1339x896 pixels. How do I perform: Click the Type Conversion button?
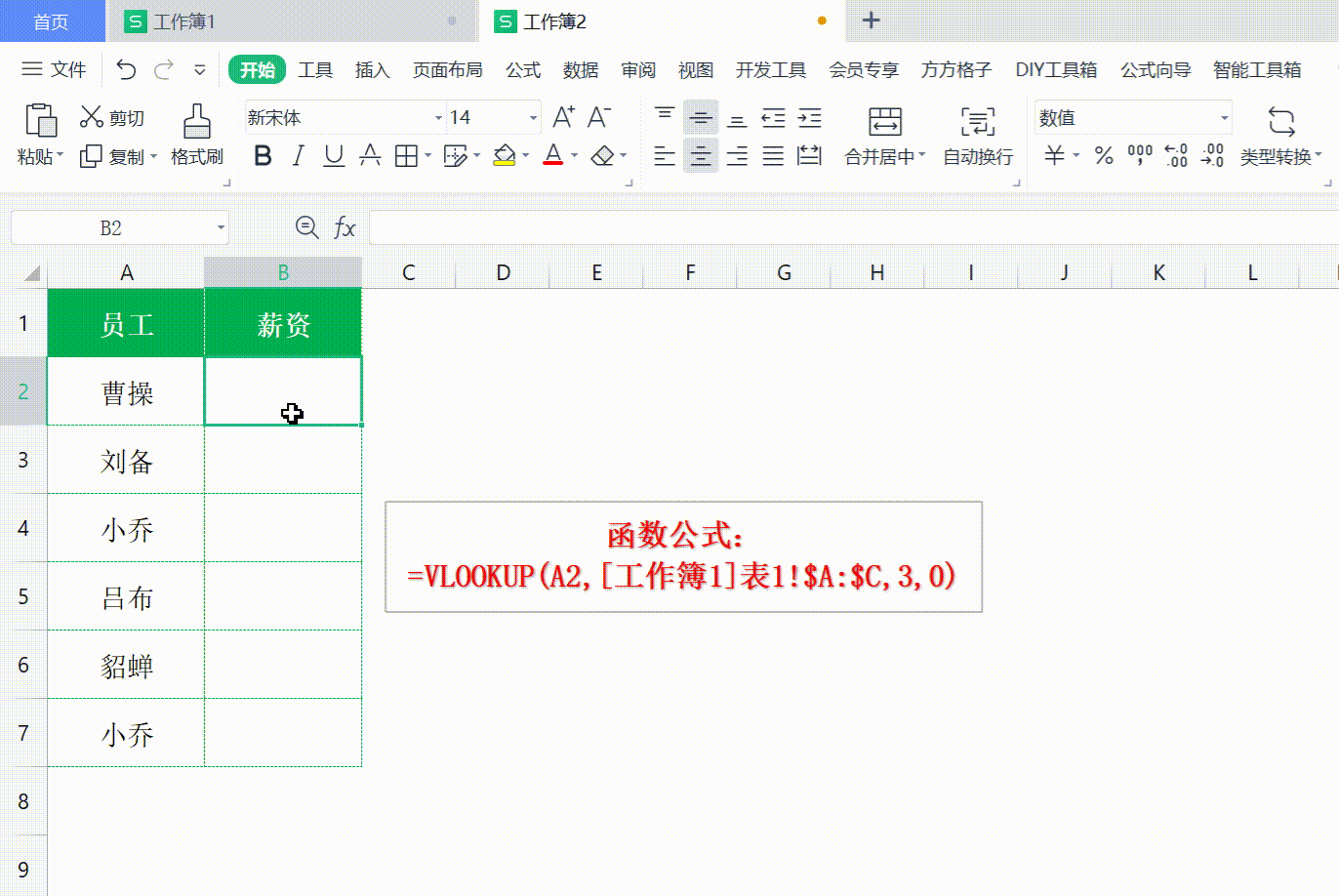pyautogui.click(x=1279, y=137)
